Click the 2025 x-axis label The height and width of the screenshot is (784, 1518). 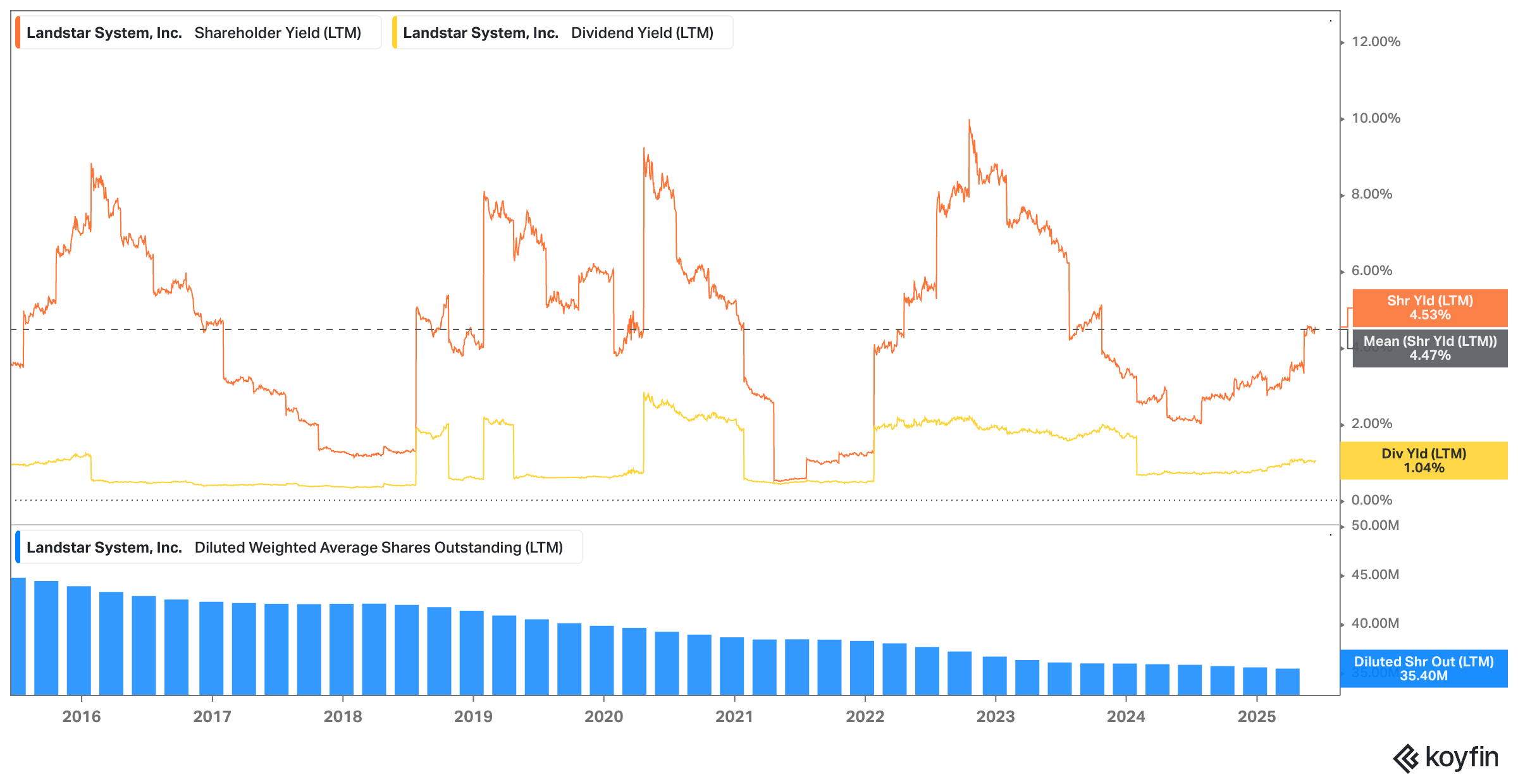pyautogui.click(x=1257, y=716)
